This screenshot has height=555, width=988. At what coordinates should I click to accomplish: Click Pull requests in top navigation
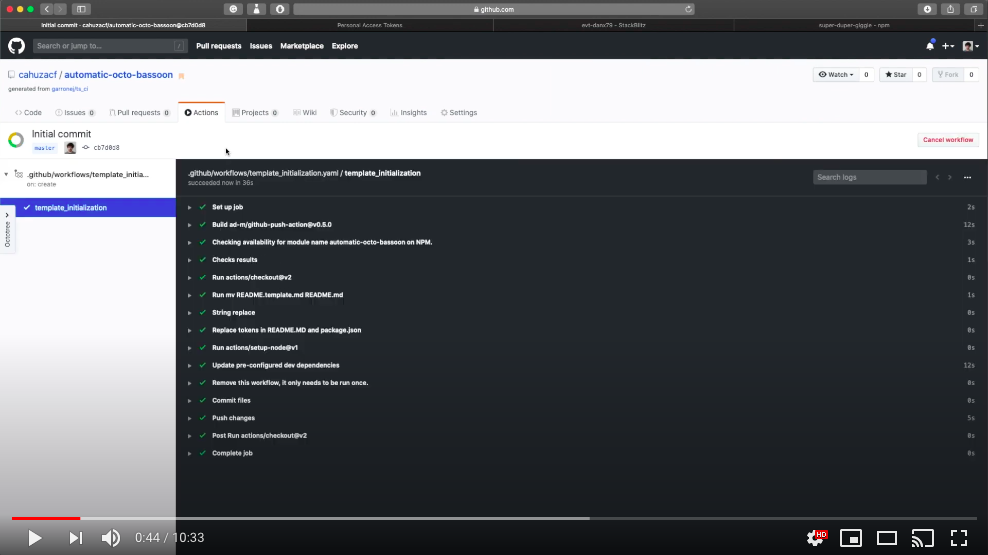pyautogui.click(x=219, y=46)
